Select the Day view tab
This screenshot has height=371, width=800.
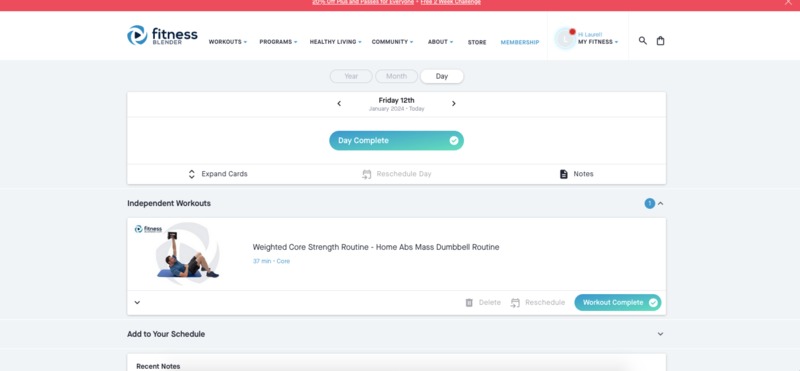click(x=442, y=77)
